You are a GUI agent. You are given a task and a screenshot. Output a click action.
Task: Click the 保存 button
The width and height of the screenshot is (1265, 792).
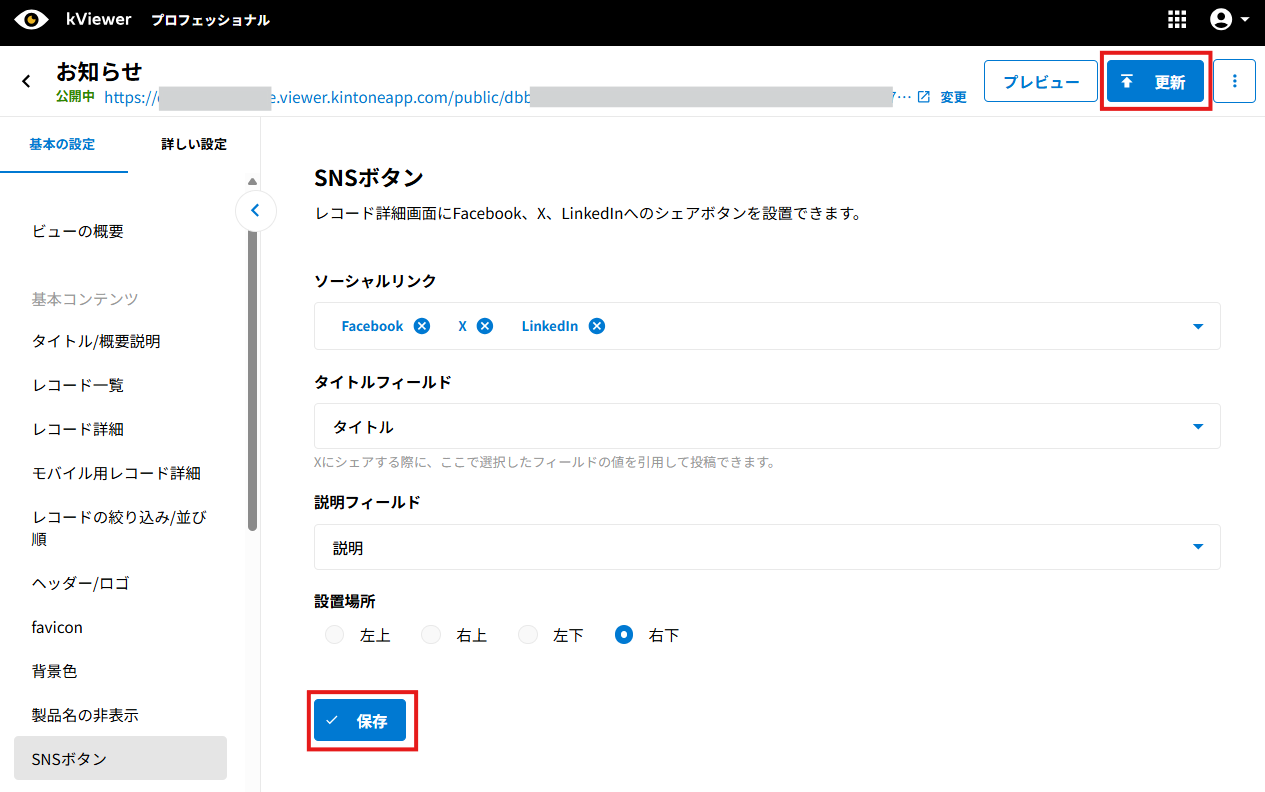(360, 721)
